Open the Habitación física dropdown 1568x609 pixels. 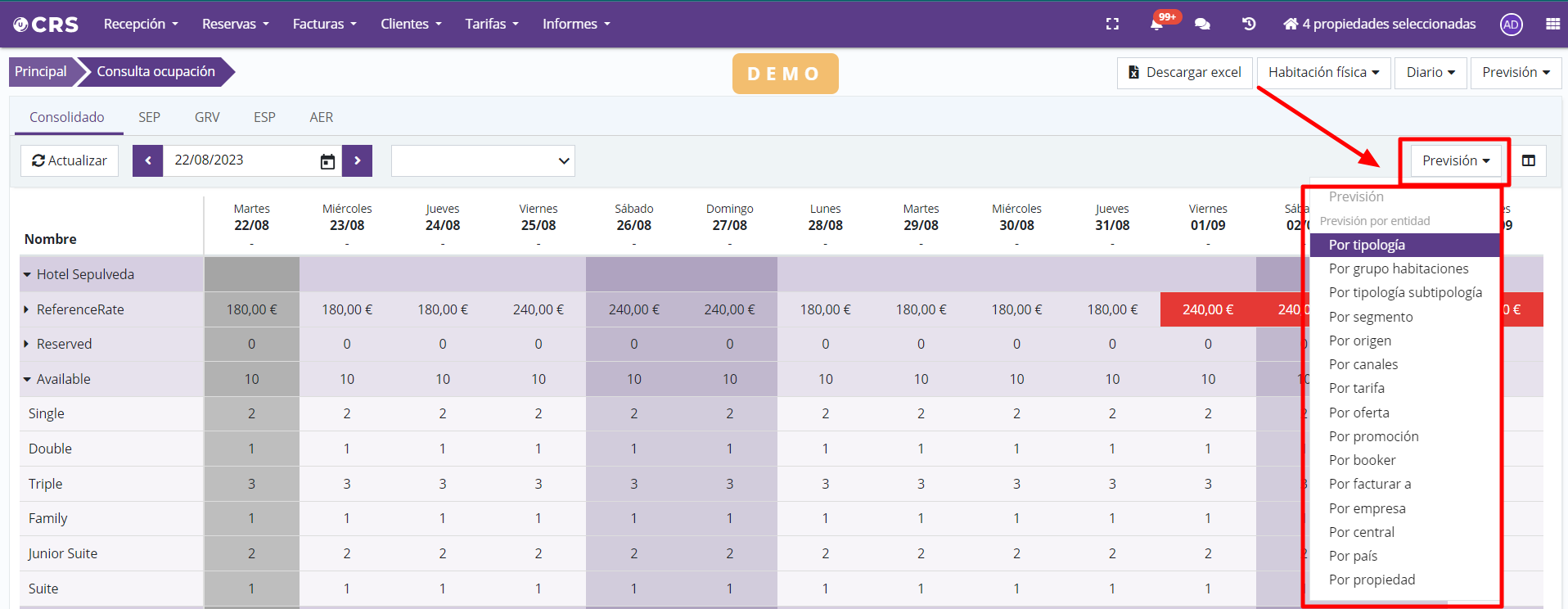1322,72
